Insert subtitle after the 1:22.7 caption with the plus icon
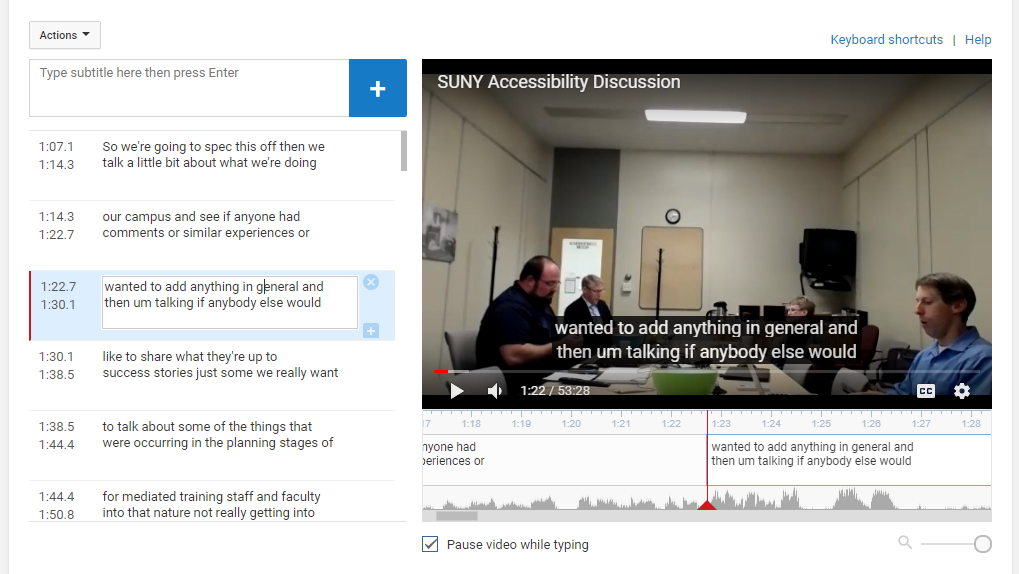1019x574 pixels. [x=371, y=331]
